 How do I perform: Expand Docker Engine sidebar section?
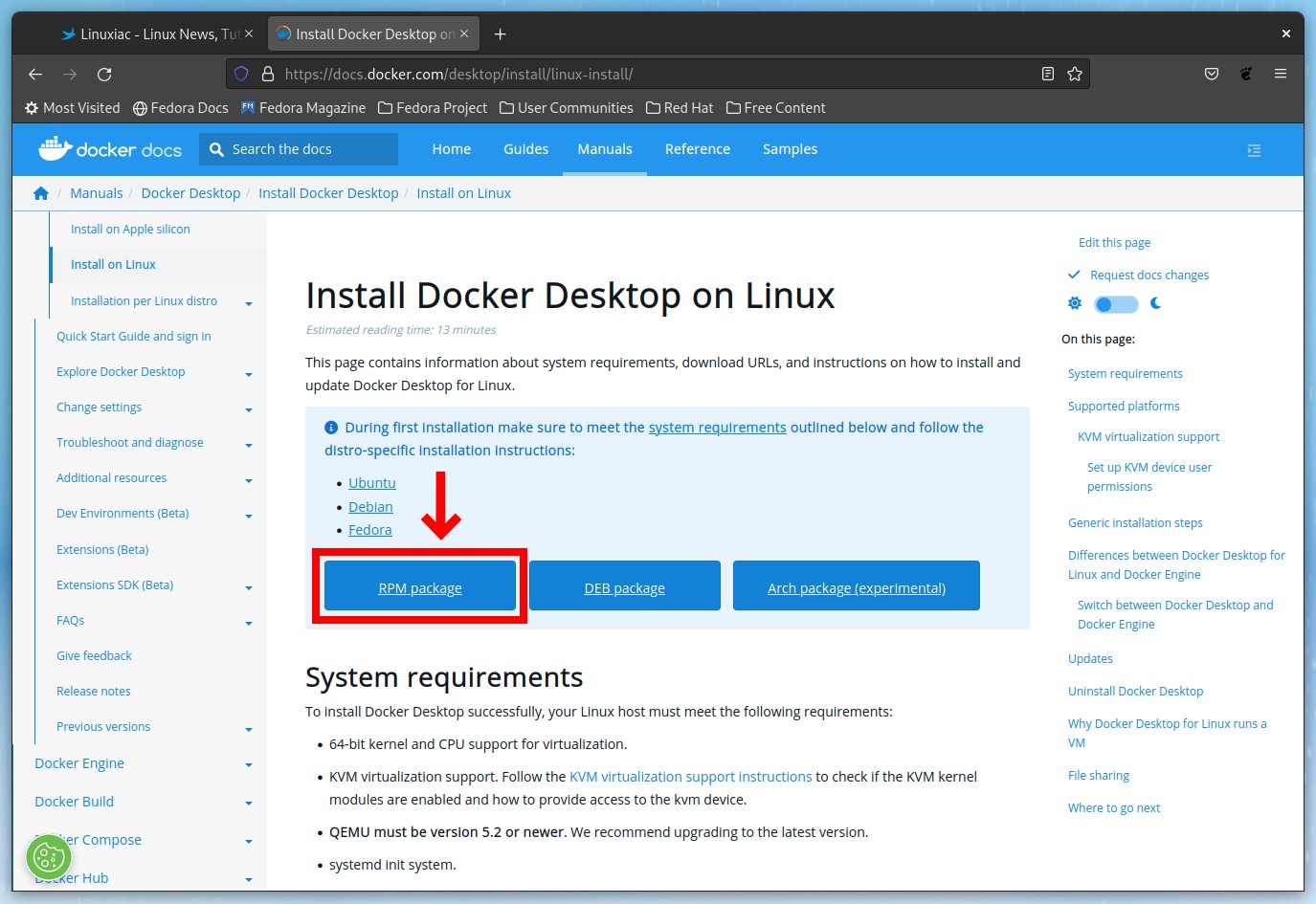click(249, 765)
